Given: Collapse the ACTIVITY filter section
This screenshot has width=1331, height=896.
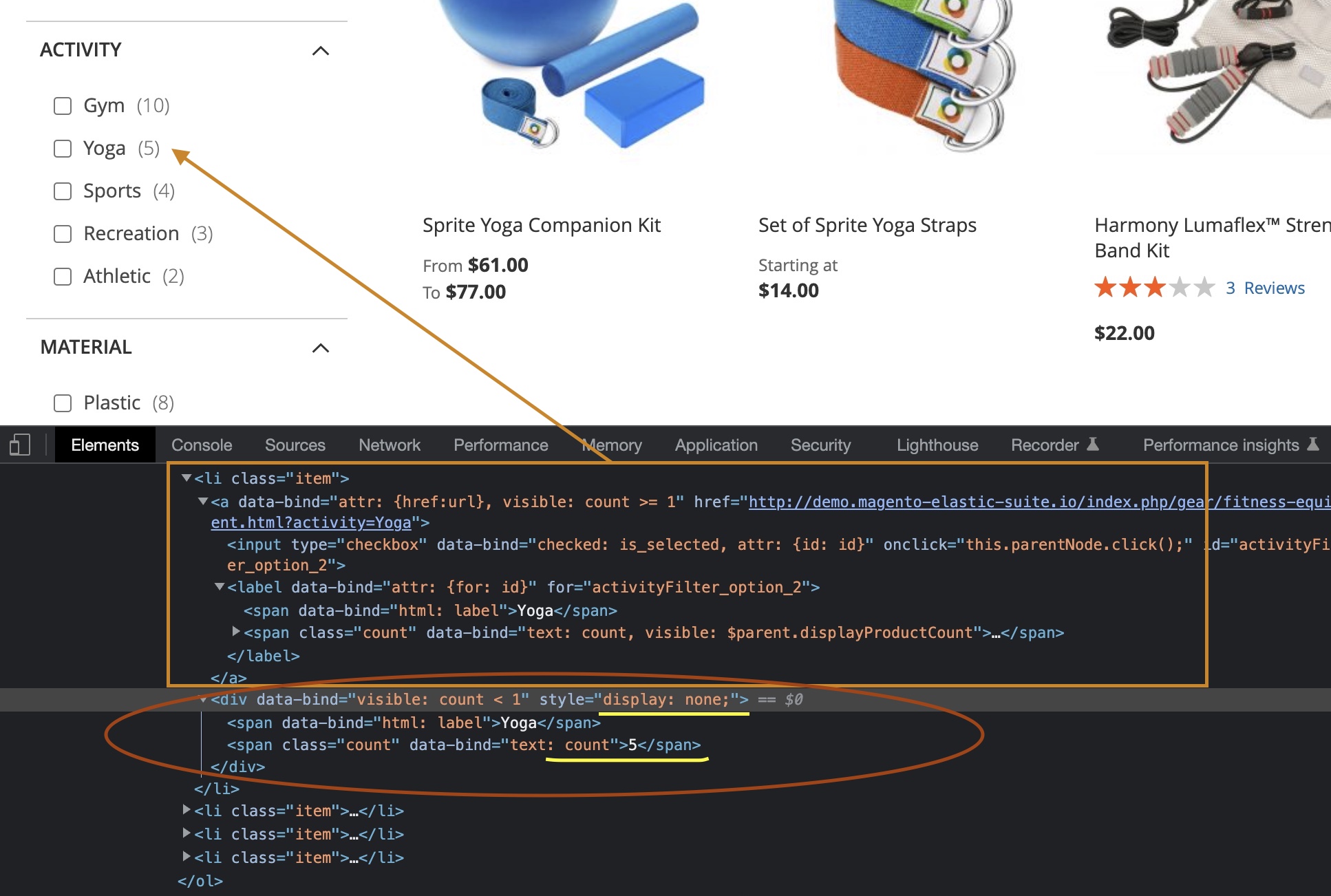Looking at the screenshot, I should (x=319, y=51).
